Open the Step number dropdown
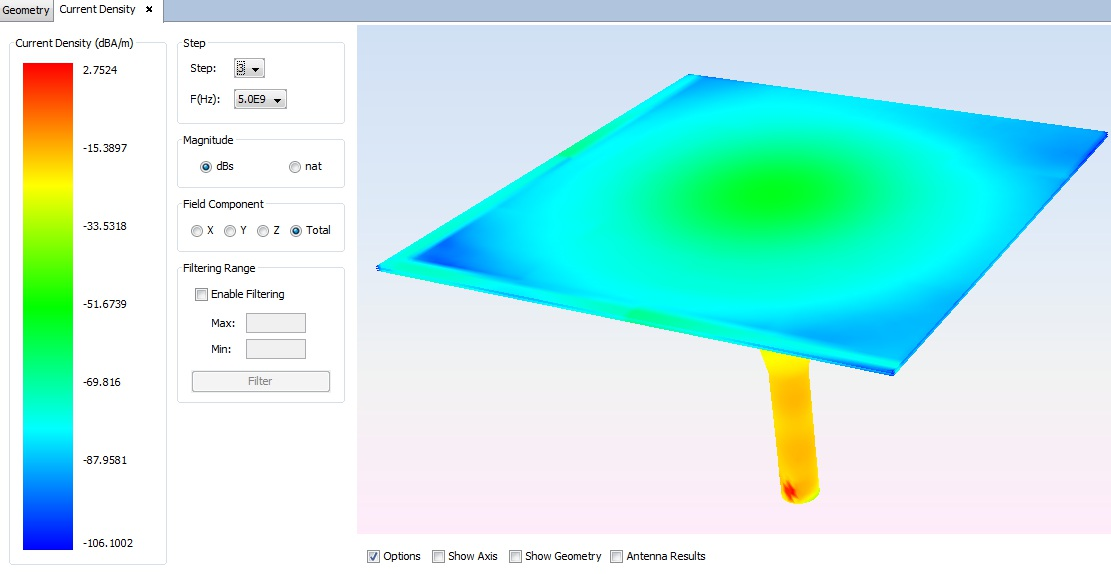The width and height of the screenshot is (1111, 574). point(249,68)
